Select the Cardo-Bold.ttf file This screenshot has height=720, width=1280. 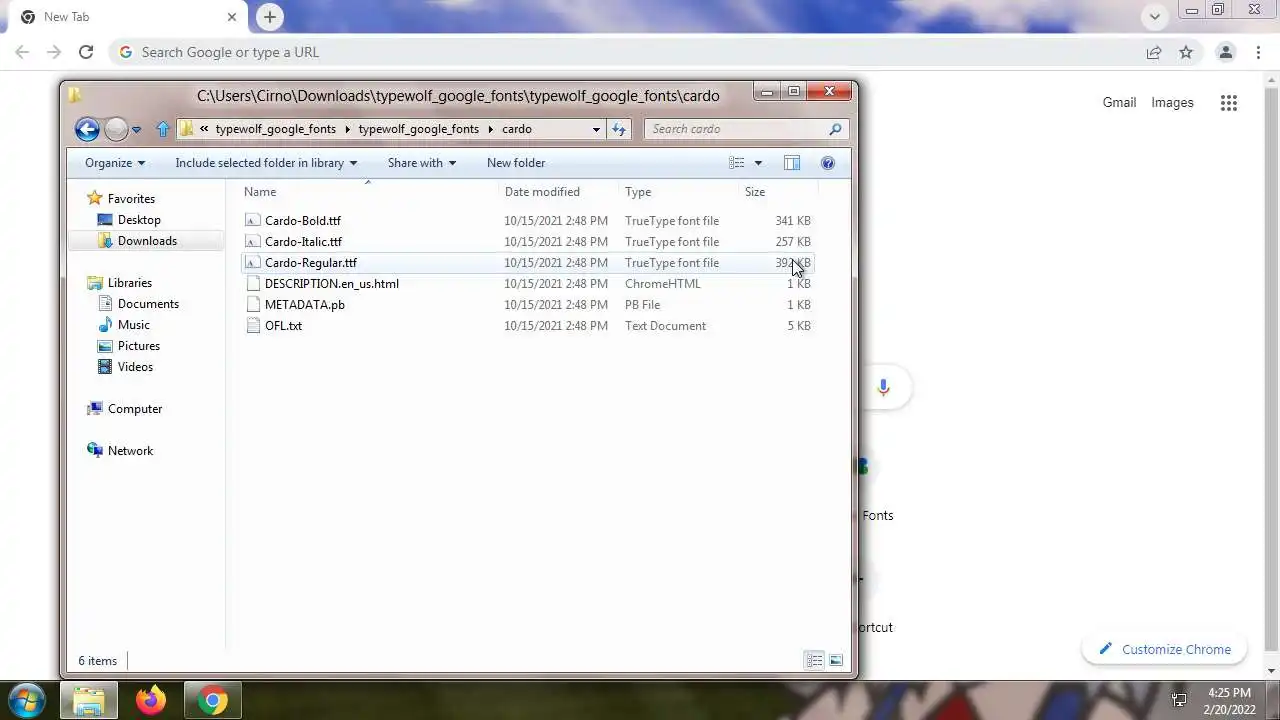point(529,221)
